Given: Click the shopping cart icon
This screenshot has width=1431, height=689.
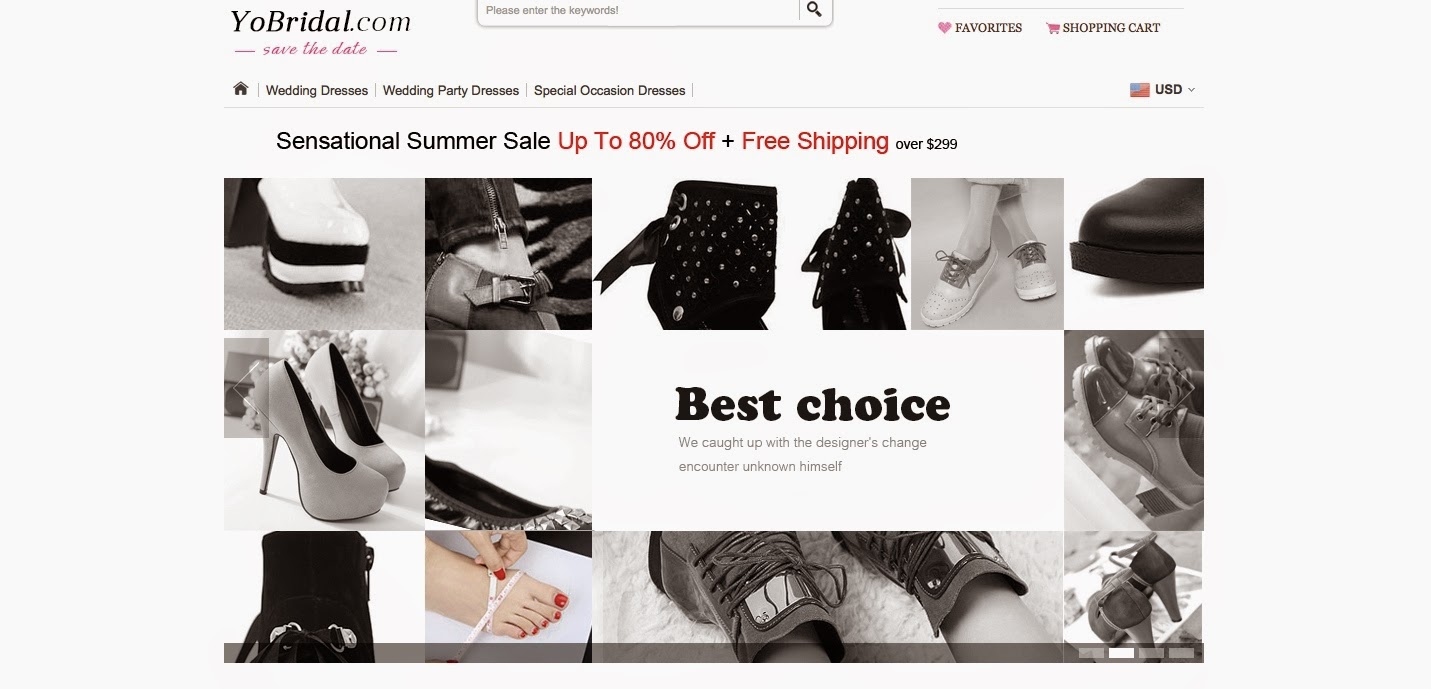Looking at the screenshot, I should click(1052, 28).
